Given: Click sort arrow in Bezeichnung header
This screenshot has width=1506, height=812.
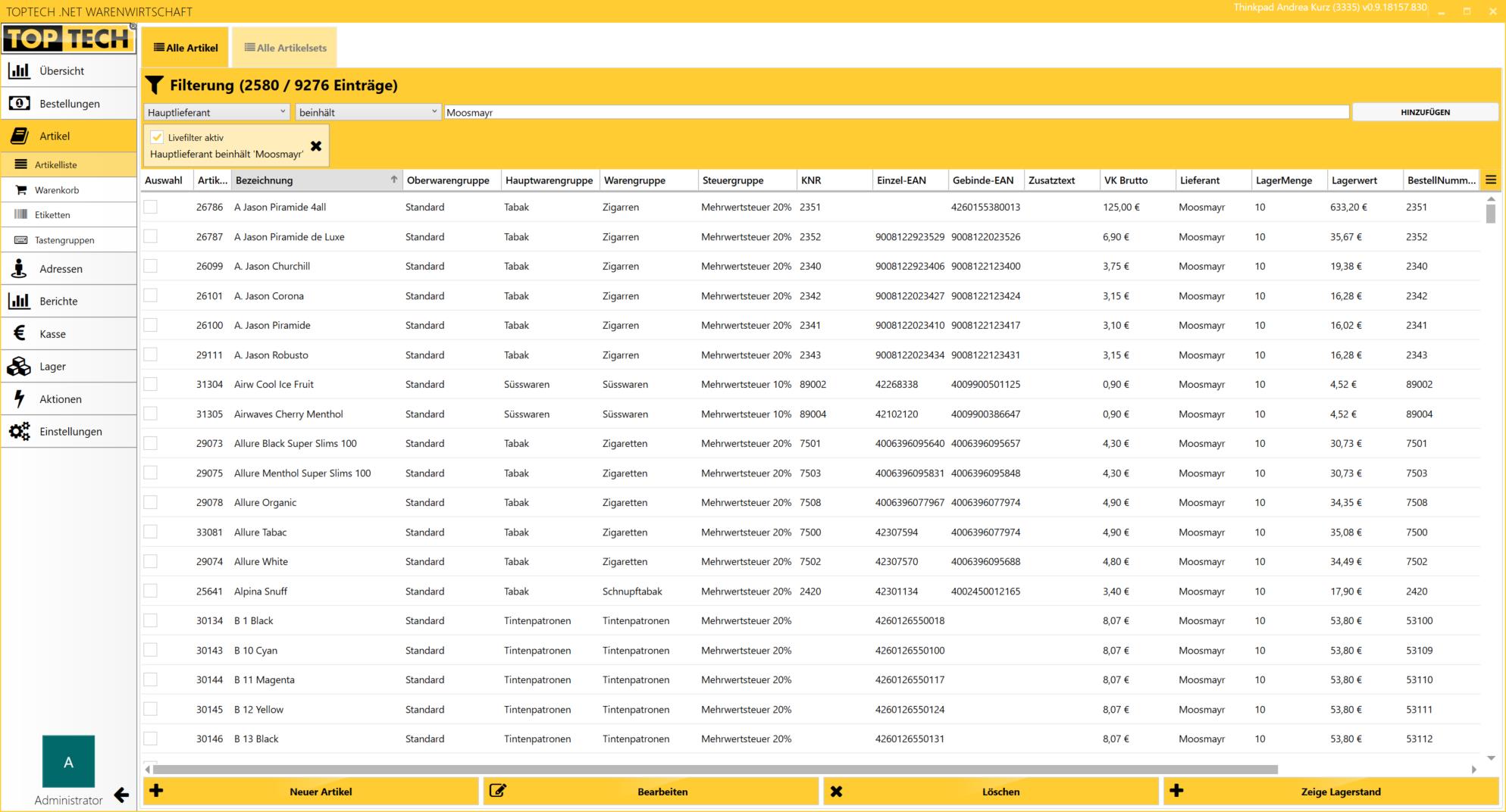Looking at the screenshot, I should [x=393, y=180].
